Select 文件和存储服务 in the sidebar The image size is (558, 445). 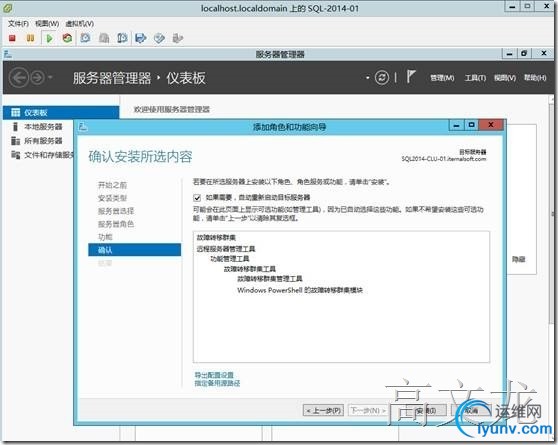click(x=43, y=155)
